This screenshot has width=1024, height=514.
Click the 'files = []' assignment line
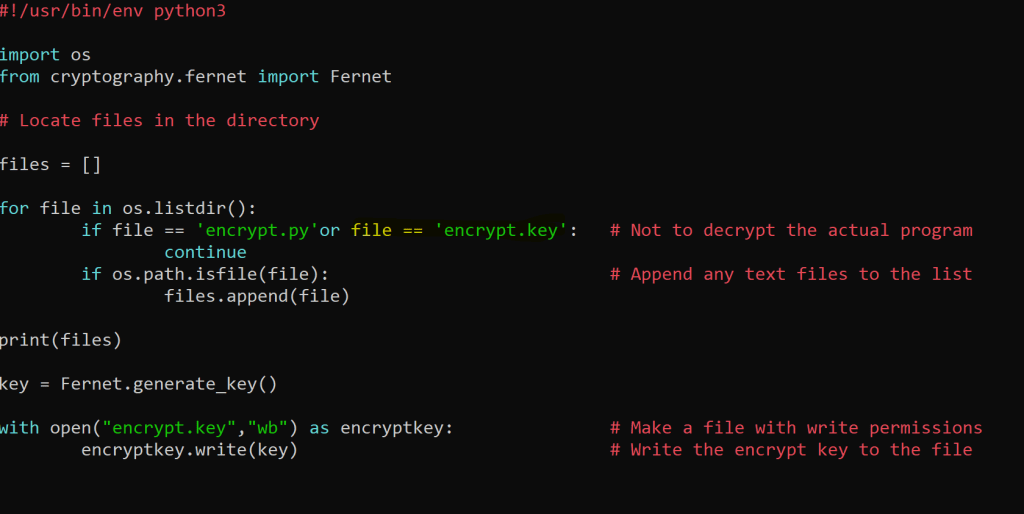click(x=50, y=164)
